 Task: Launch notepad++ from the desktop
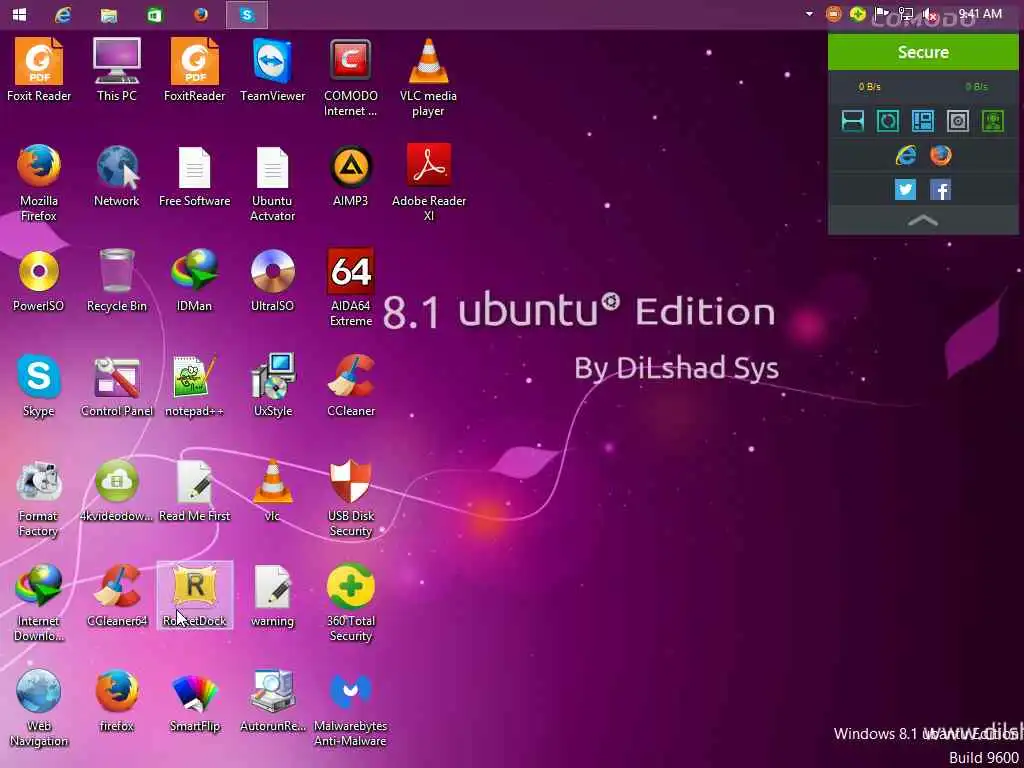point(195,386)
